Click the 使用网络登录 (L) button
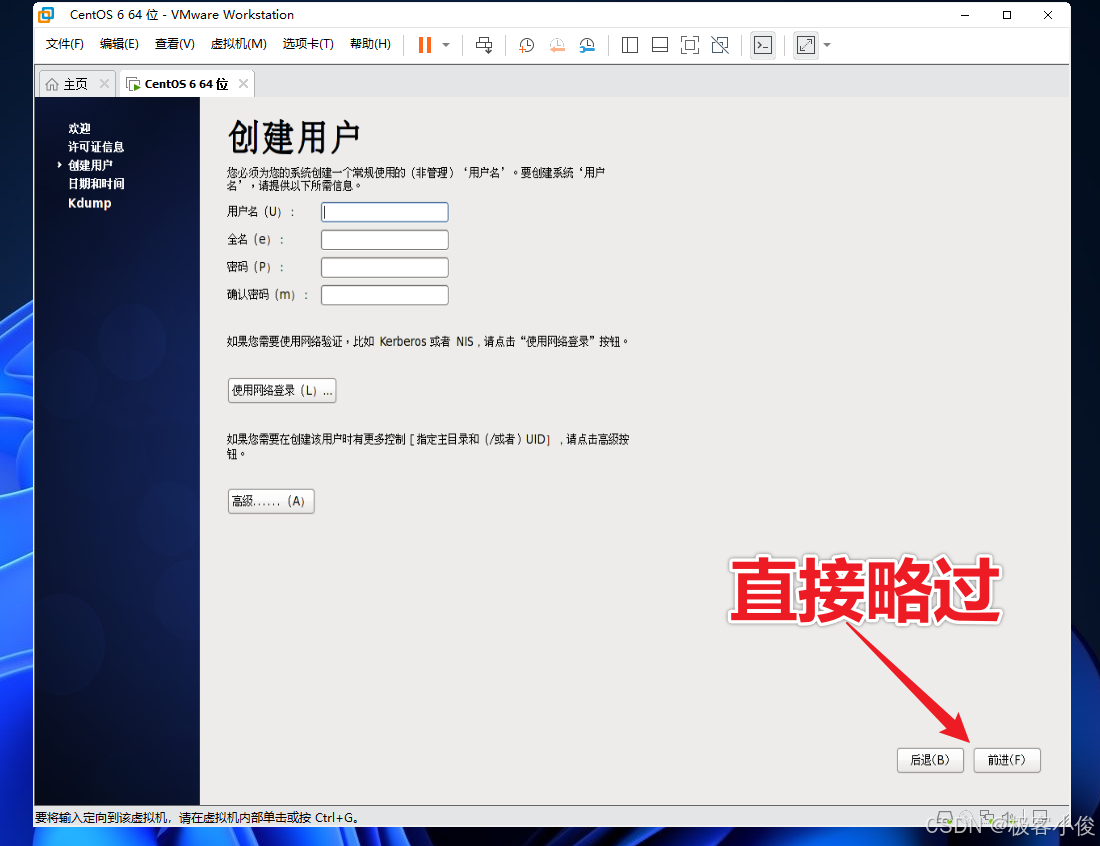 click(x=282, y=391)
